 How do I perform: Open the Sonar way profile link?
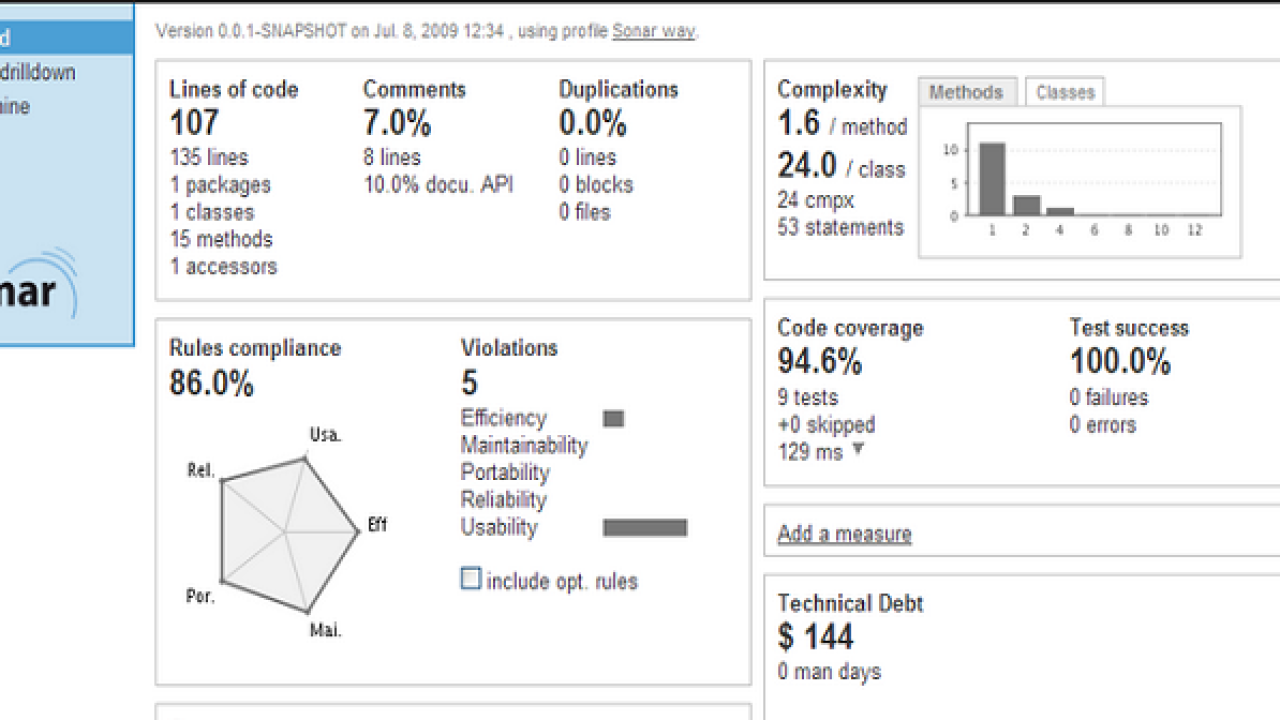[654, 31]
